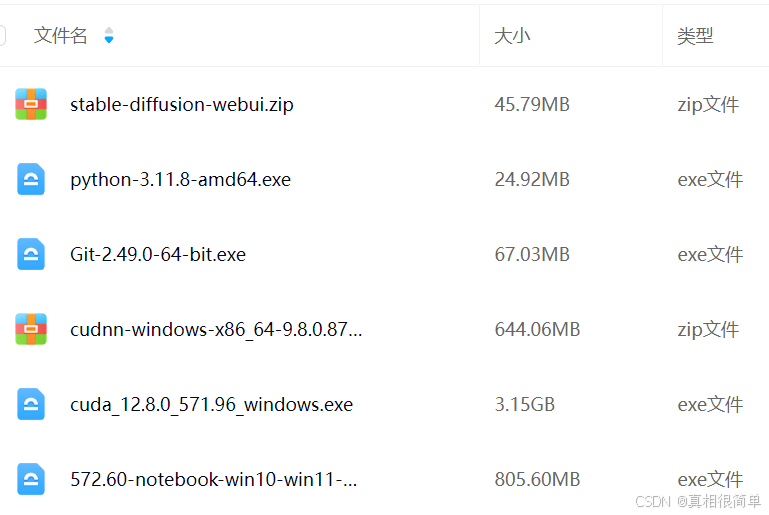The height and width of the screenshot is (515, 769).
Task: Open cudnn-windows-x86_64 file name
Action: tap(216, 330)
